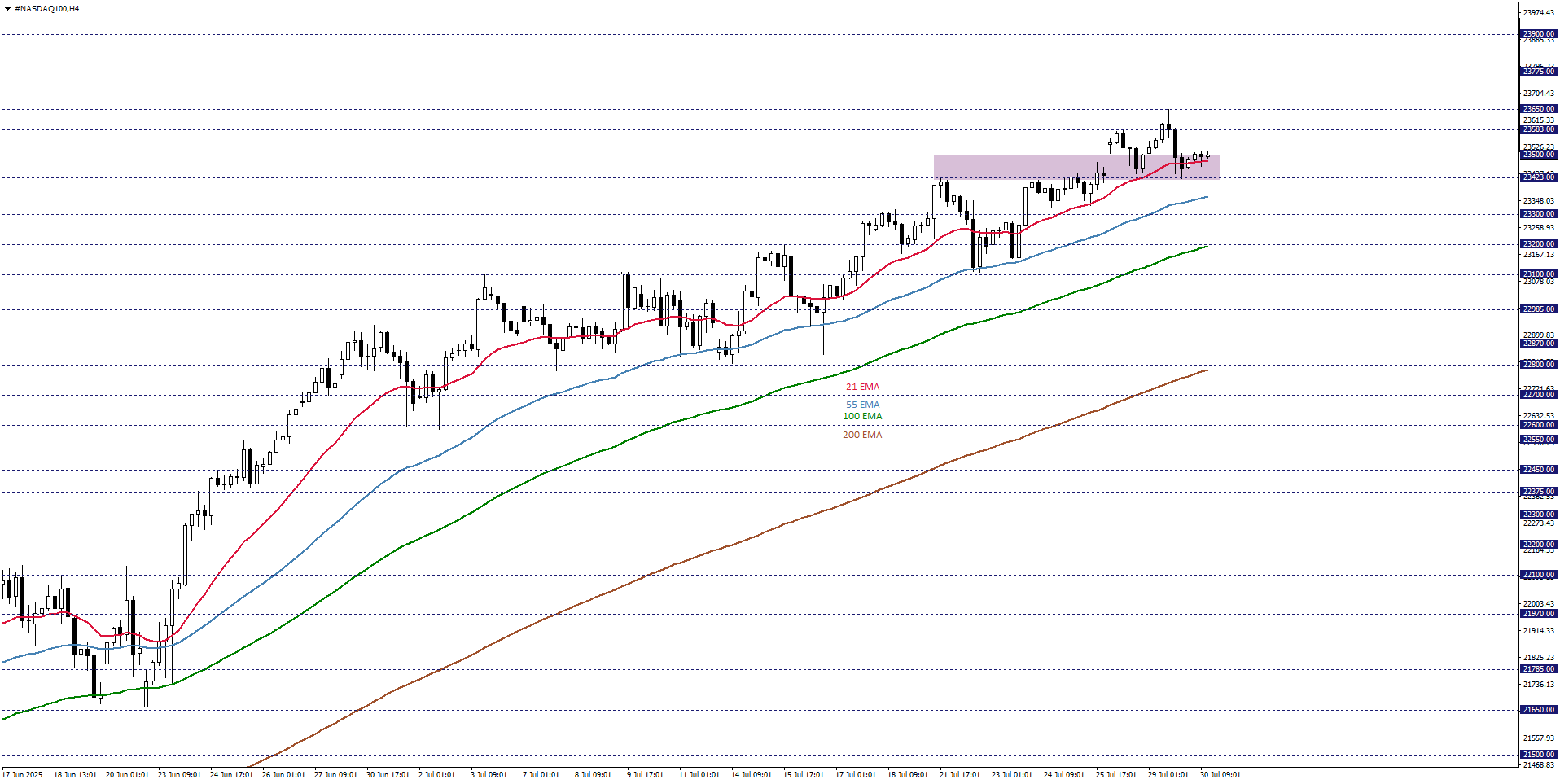Click the 15 Jul 17:01 time axis label

tap(804, 775)
